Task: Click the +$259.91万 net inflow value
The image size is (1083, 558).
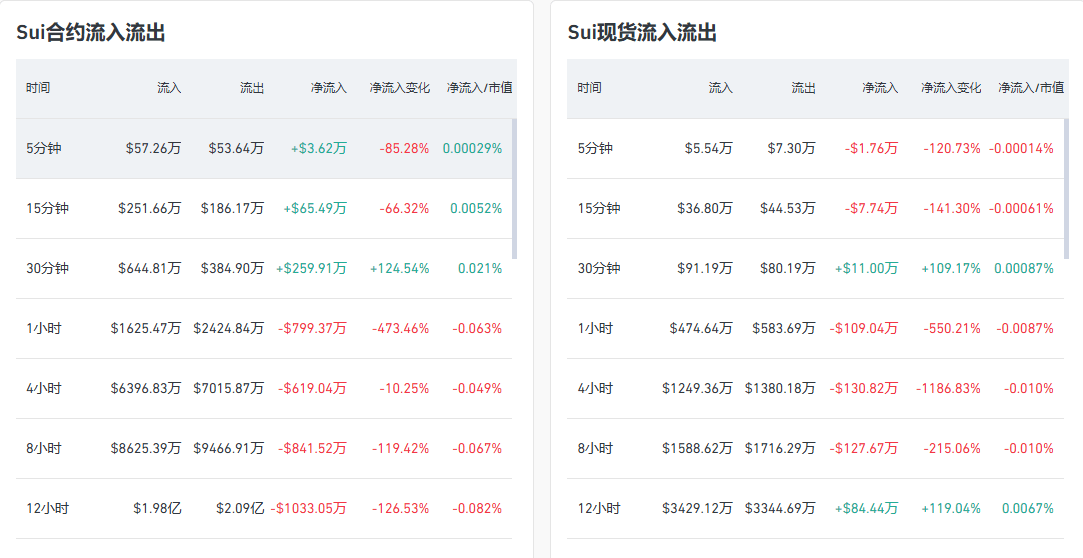Action: pos(311,268)
